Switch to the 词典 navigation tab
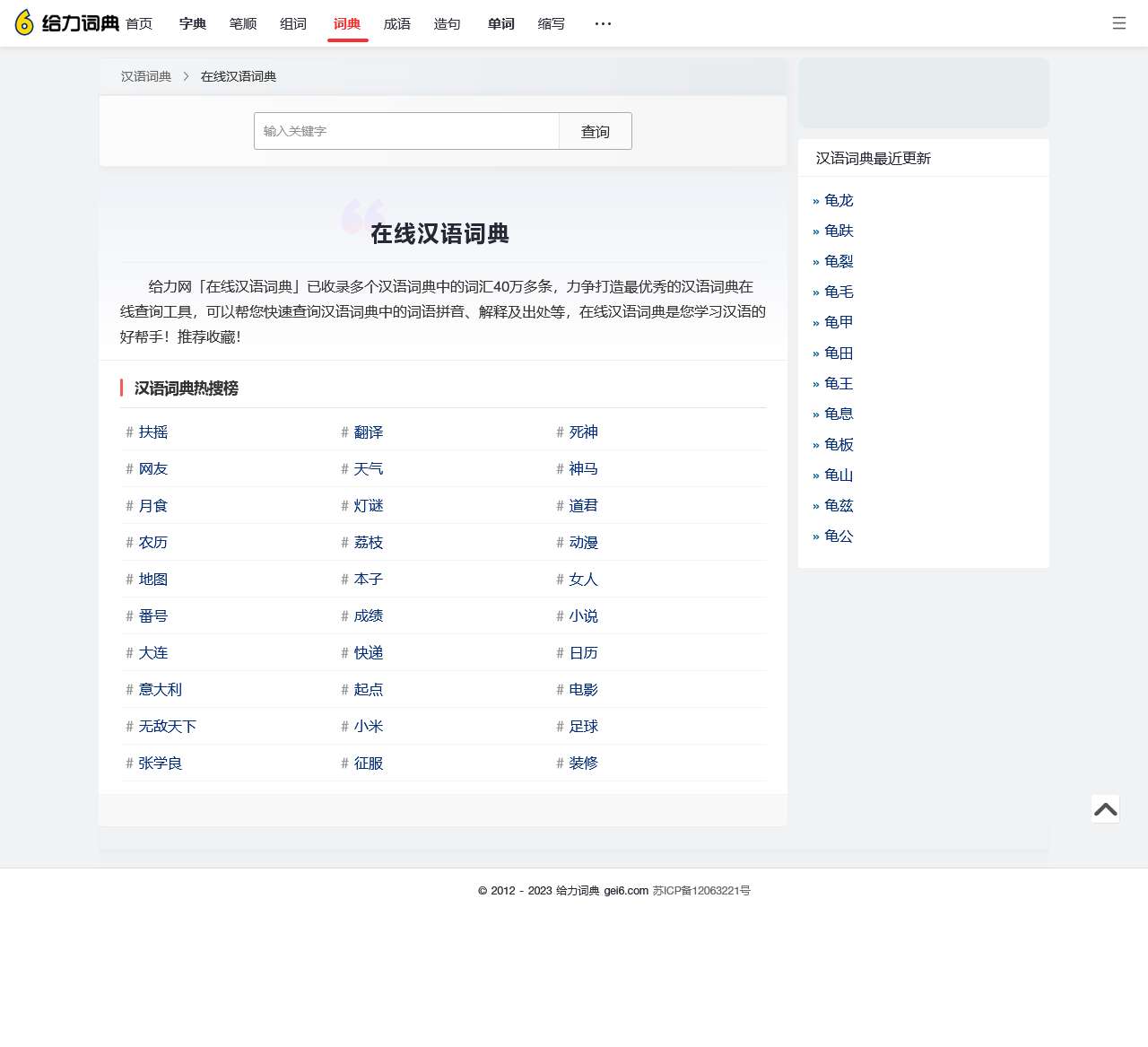Image resolution: width=1148 pixels, height=1047 pixels. pyautogui.click(x=347, y=24)
